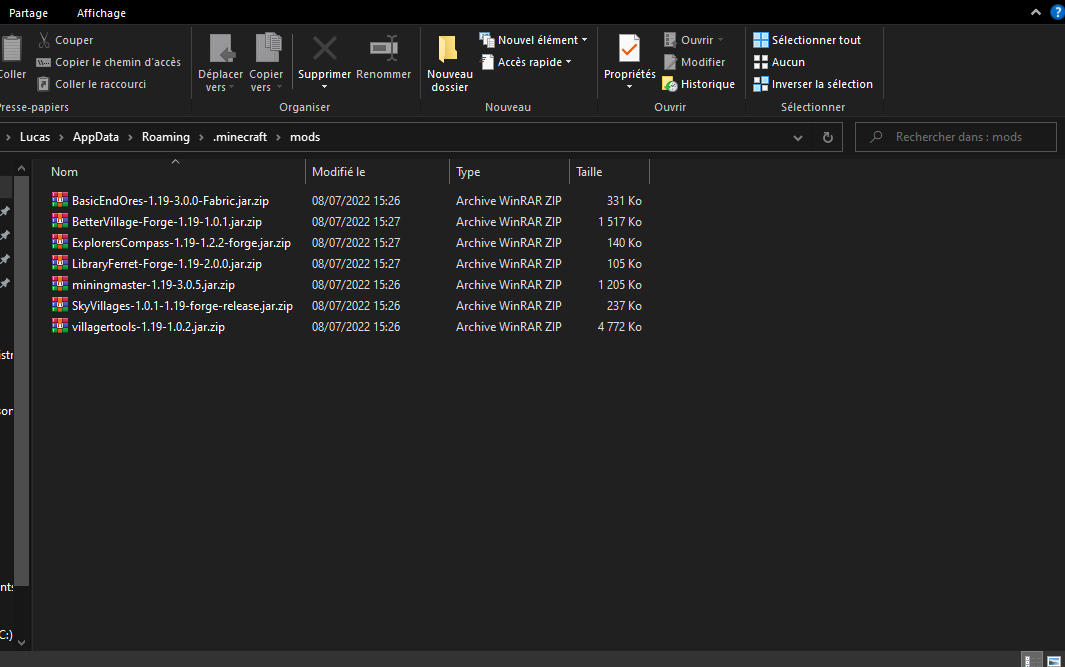This screenshot has height=667, width=1065.
Task: Click Inverser la sélection
Action: [x=813, y=84]
